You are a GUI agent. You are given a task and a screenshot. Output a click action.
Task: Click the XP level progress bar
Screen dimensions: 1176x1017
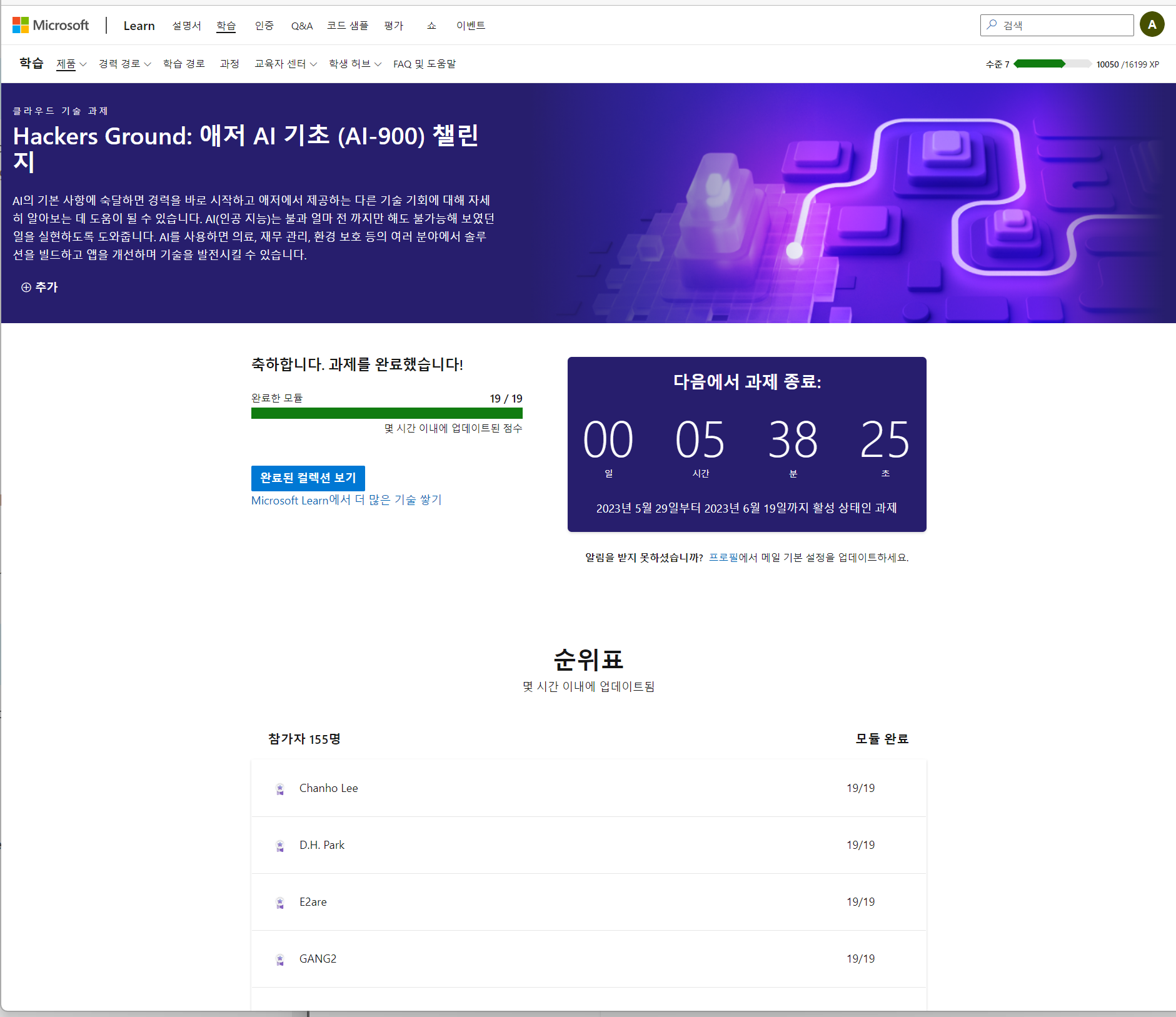pos(1053,64)
